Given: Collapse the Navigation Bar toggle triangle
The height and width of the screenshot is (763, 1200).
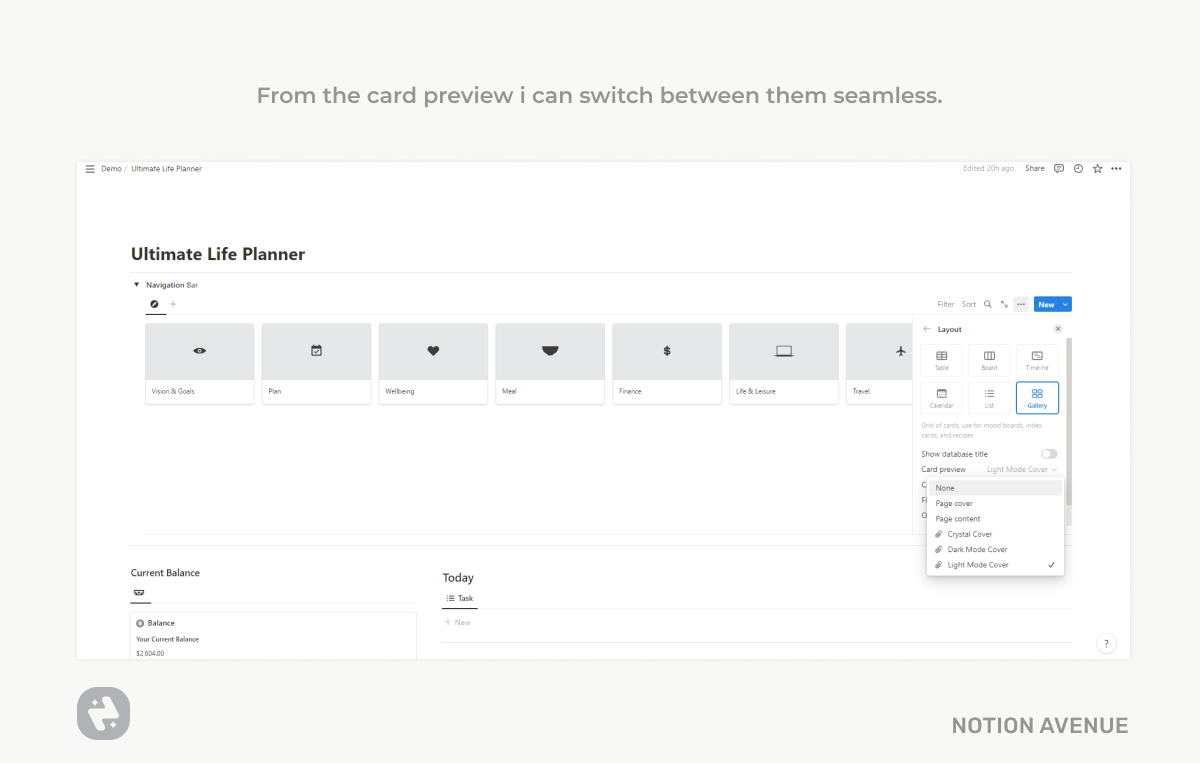Looking at the screenshot, I should 136,285.
